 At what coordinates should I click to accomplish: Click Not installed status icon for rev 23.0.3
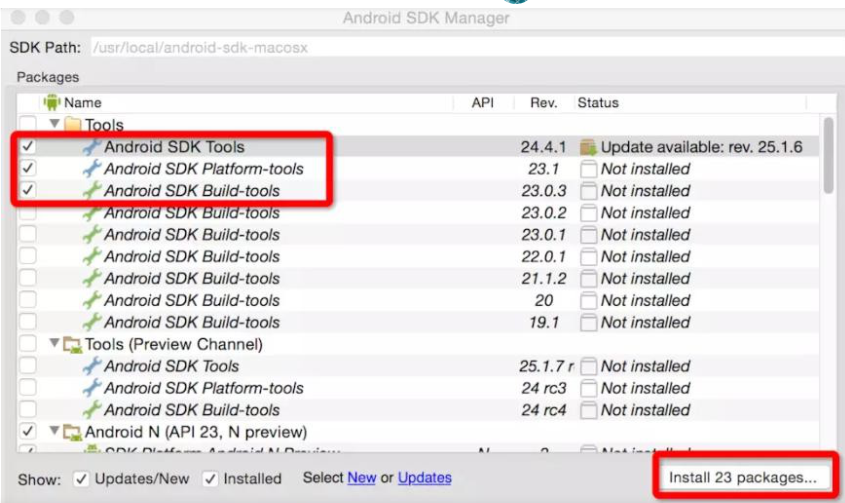click(588, 190)
